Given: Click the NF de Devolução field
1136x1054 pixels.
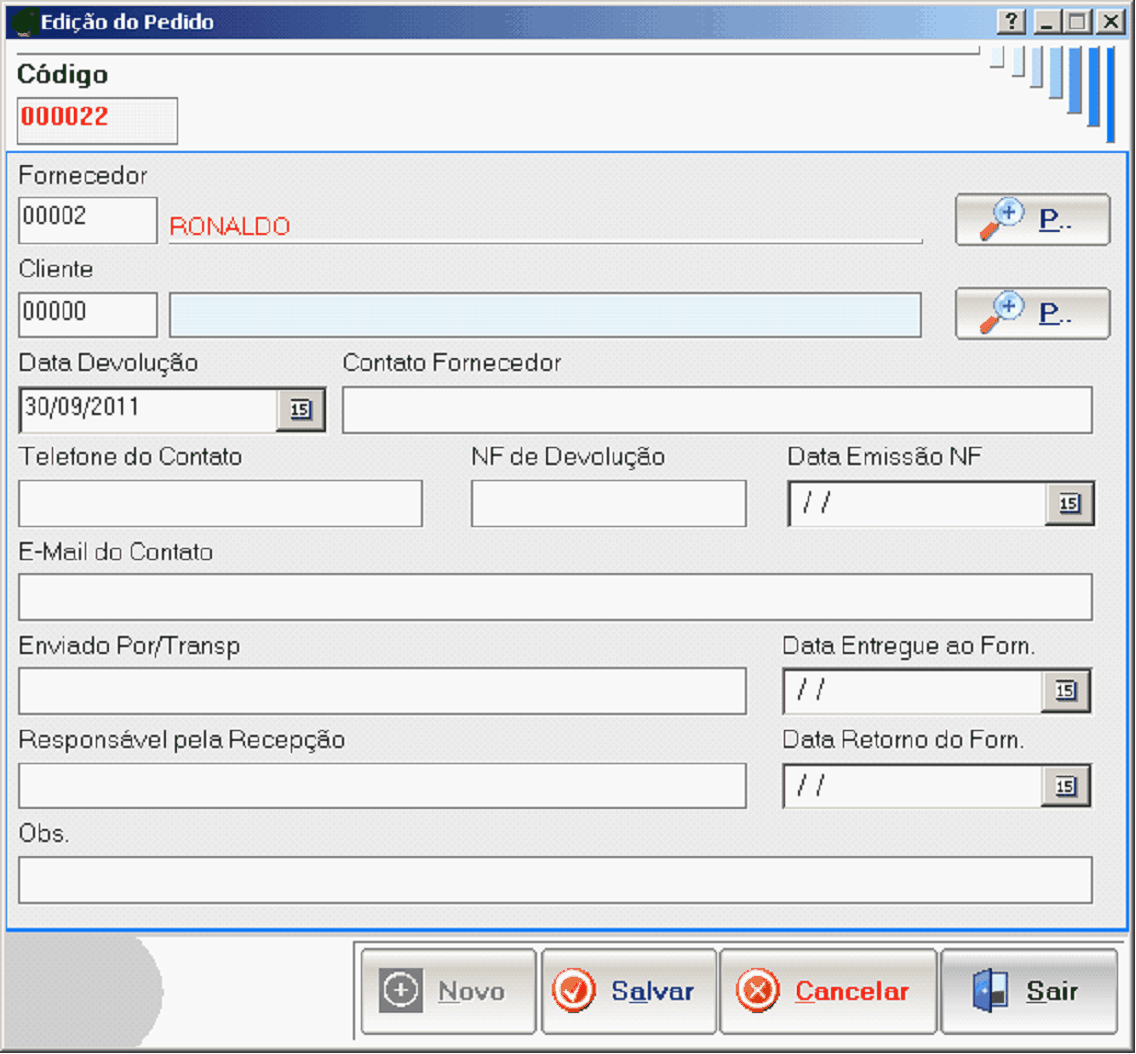Looking at the screenshot, I should click(x=608, y=504).
